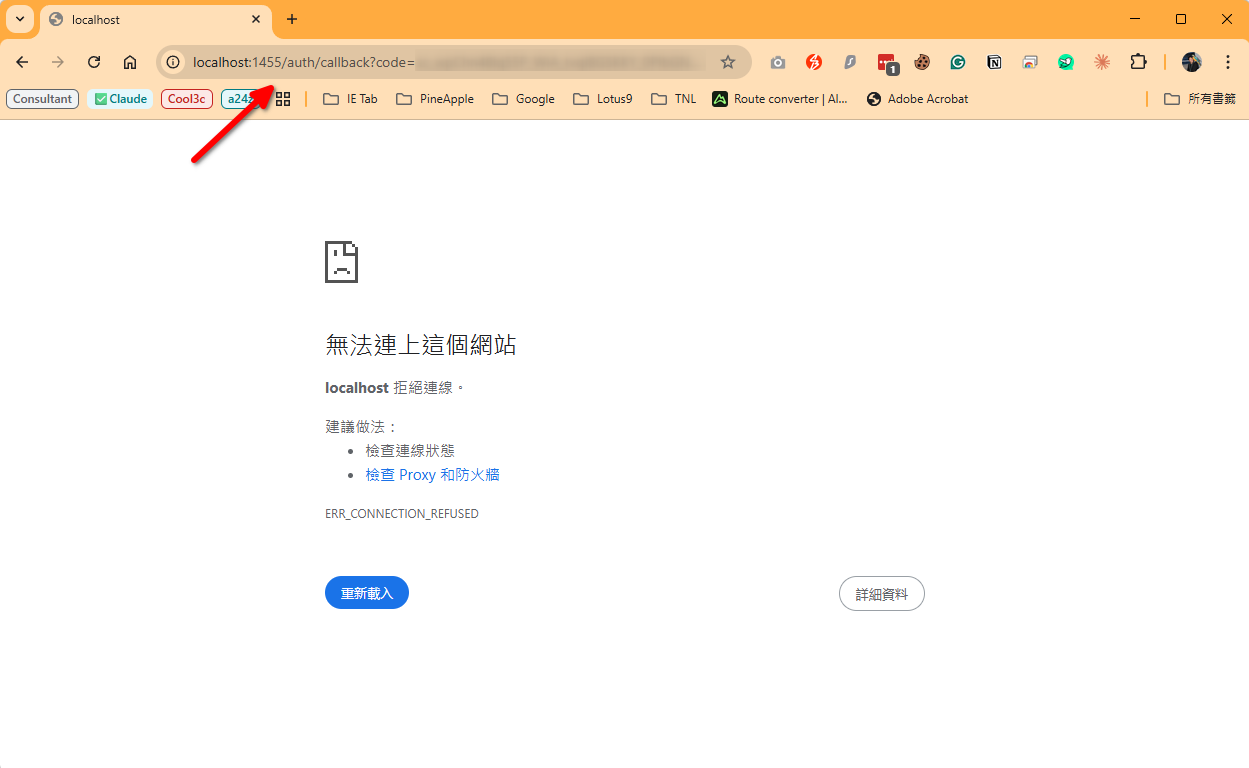Screen dimensions: 1249x768
Task: Open the Grammarly extension icon
Action: [x=958, y=62]
